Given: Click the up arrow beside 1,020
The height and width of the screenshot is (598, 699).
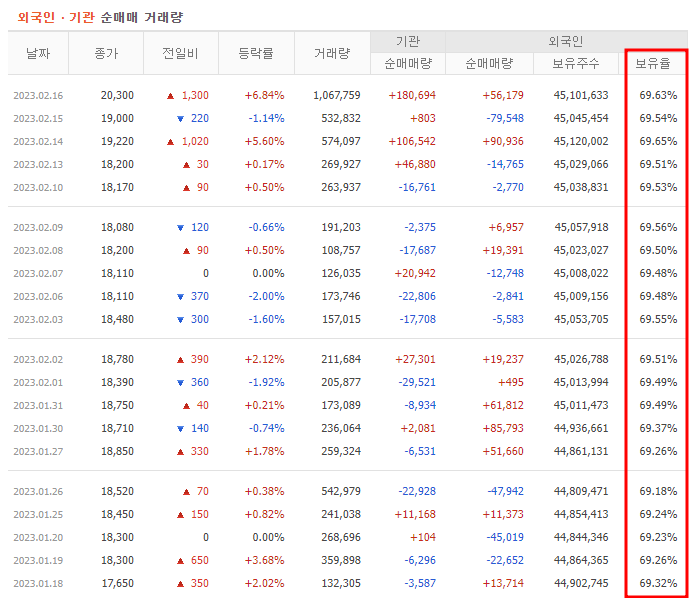Looking at the screenshot, I should point(170,142).
